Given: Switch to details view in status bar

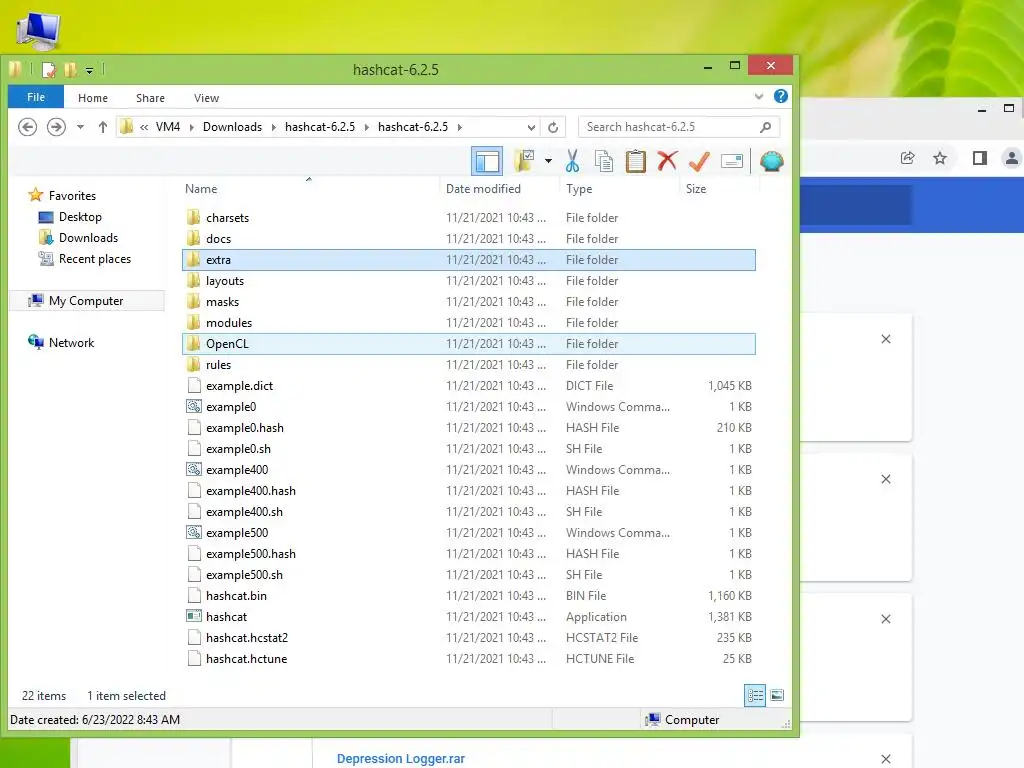Looking at the screenshot, I should tap(755, 696).
